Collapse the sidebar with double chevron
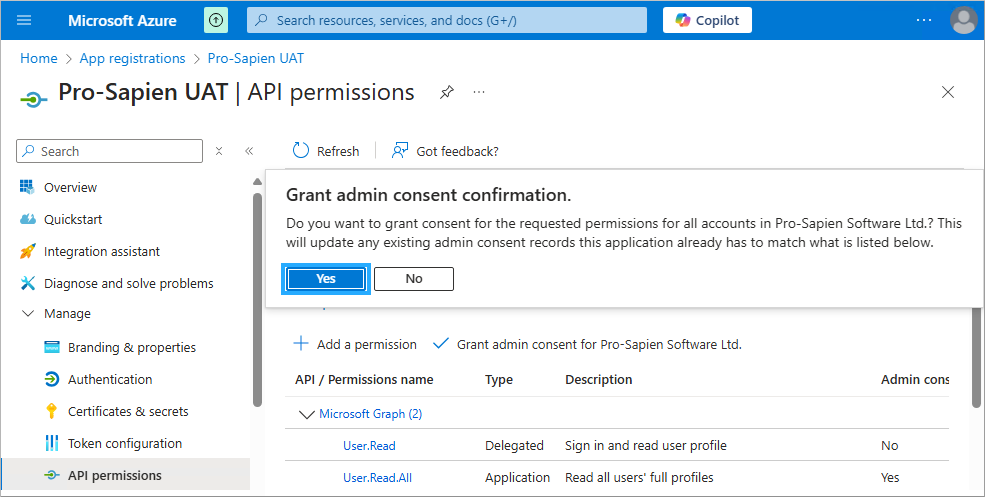Image resolution: width=985 pixels, height=497 pixels. pyautogui.click(x=249, y=151)
